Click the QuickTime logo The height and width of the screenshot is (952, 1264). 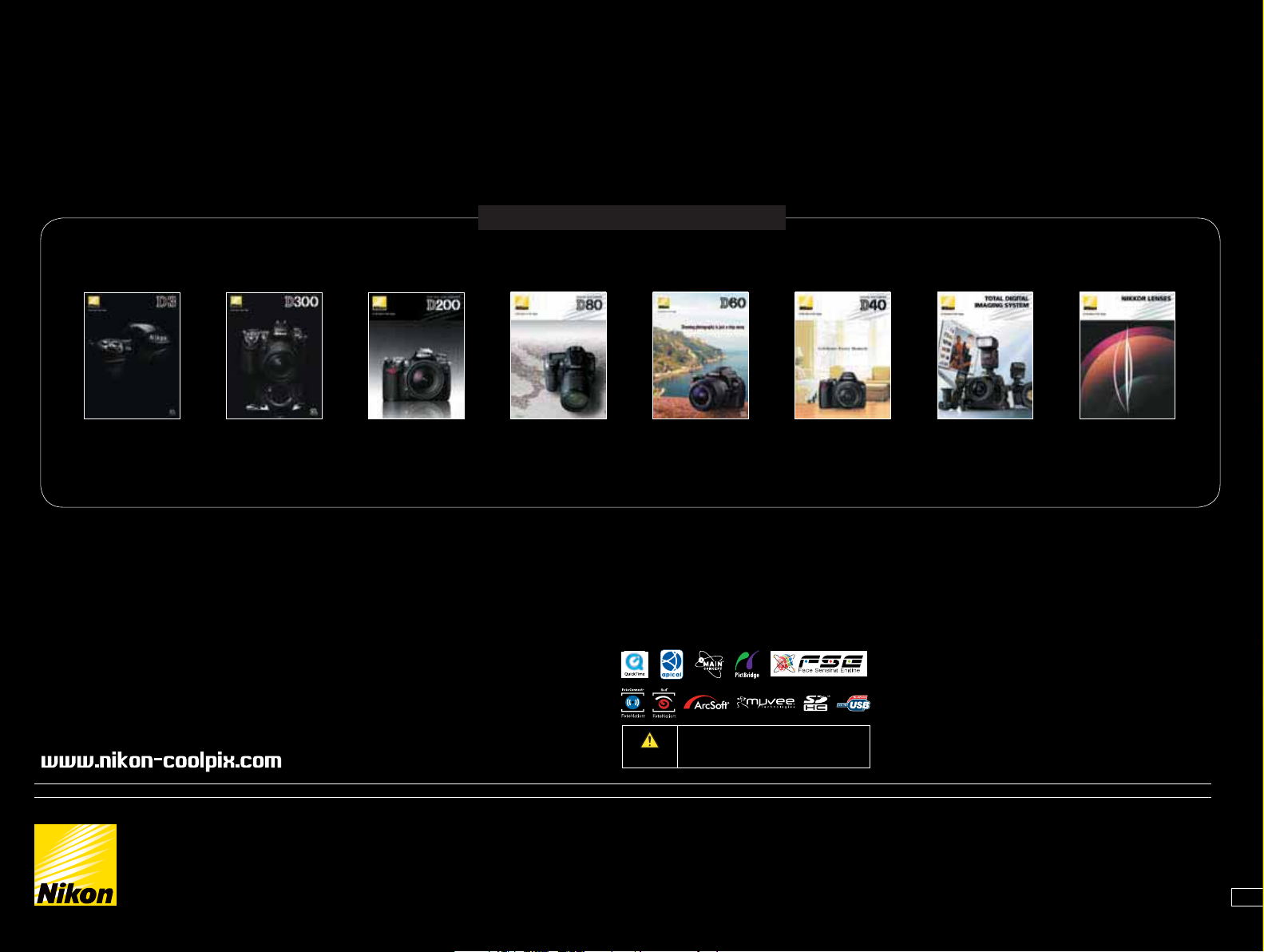pos(634,664)
